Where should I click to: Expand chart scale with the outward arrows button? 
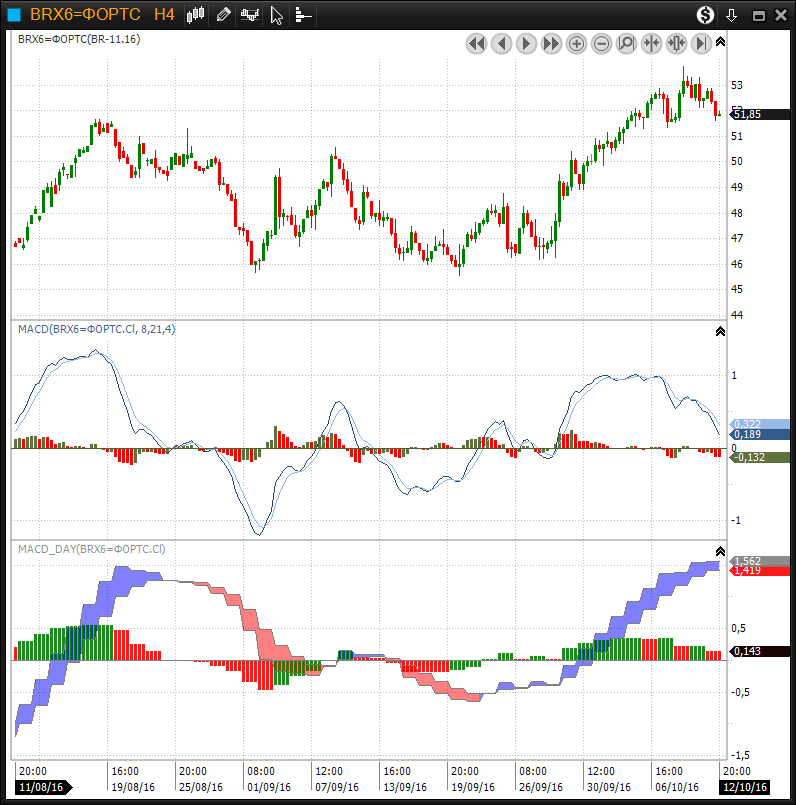[677, 43]
